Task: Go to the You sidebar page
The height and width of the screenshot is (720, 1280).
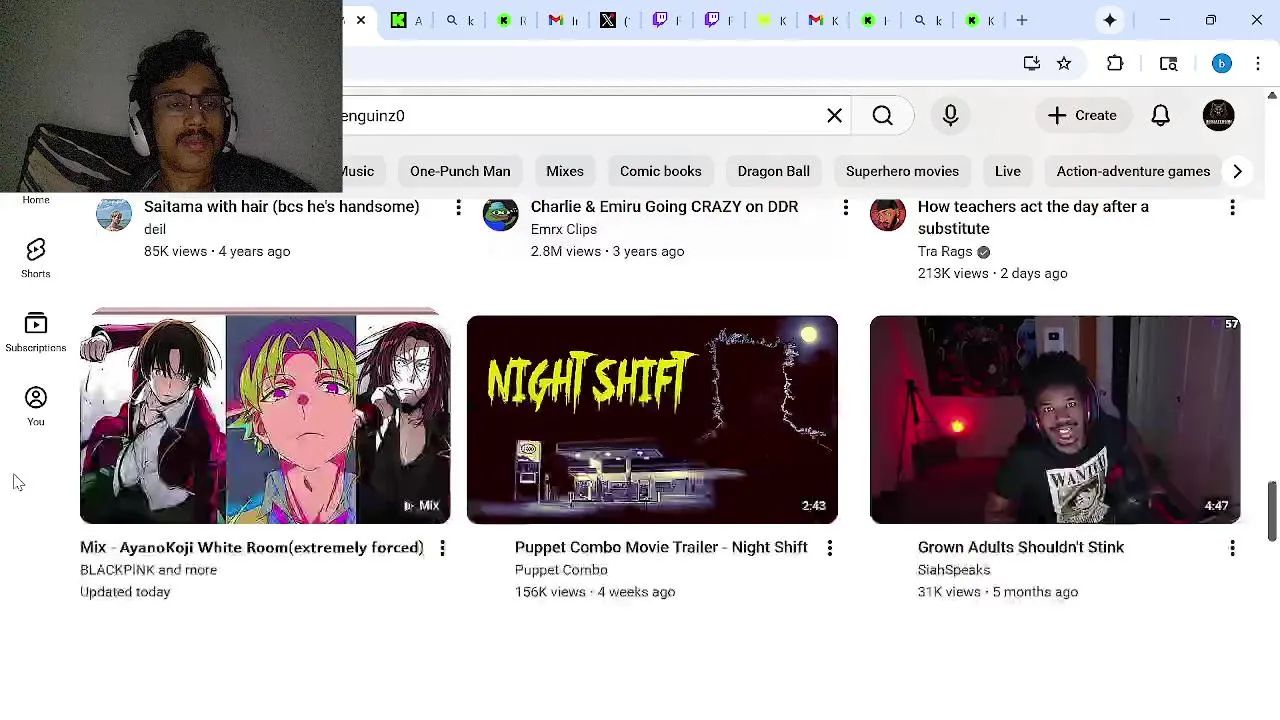Action: (36, 406)
